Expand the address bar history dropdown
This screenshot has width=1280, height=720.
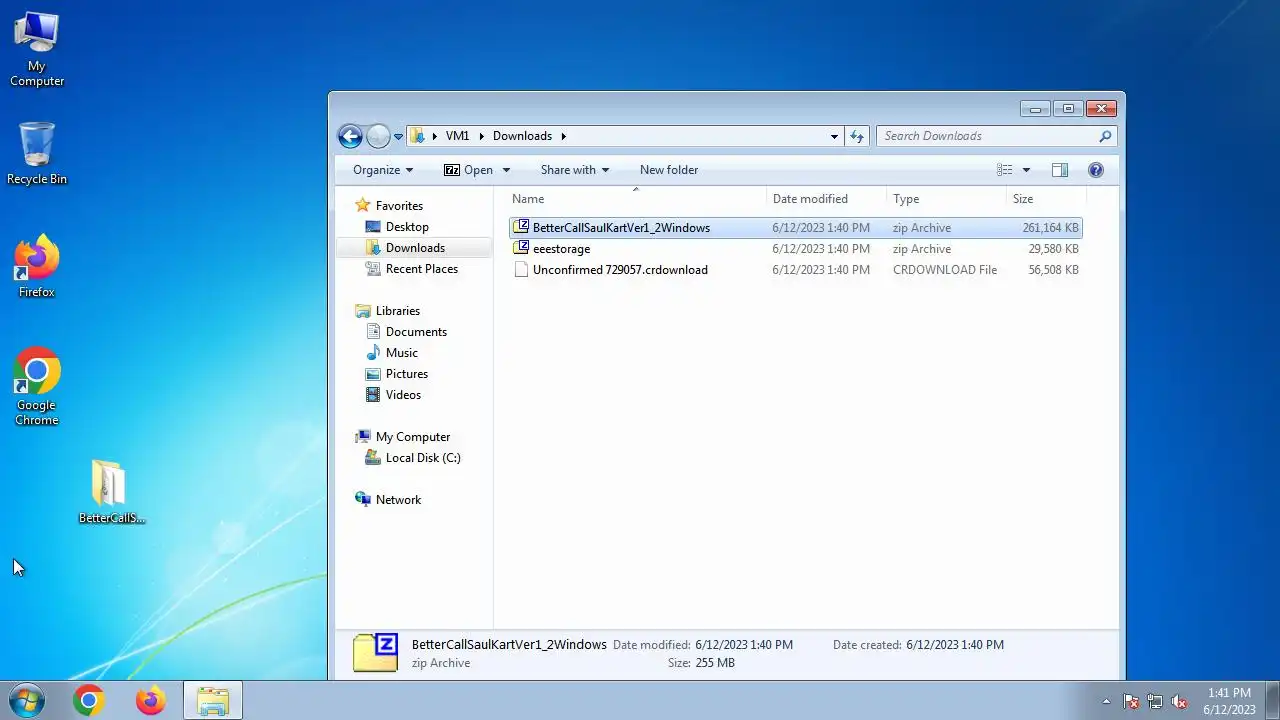click(835, 136)
